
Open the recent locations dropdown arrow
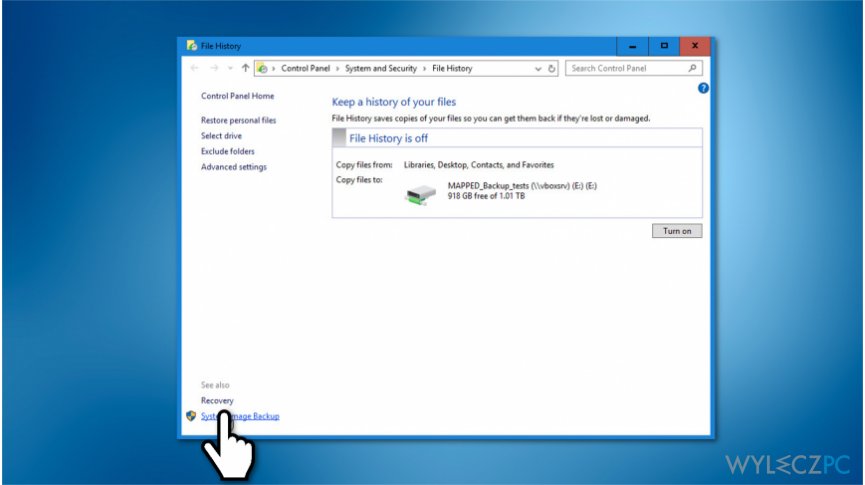(230, 68)
